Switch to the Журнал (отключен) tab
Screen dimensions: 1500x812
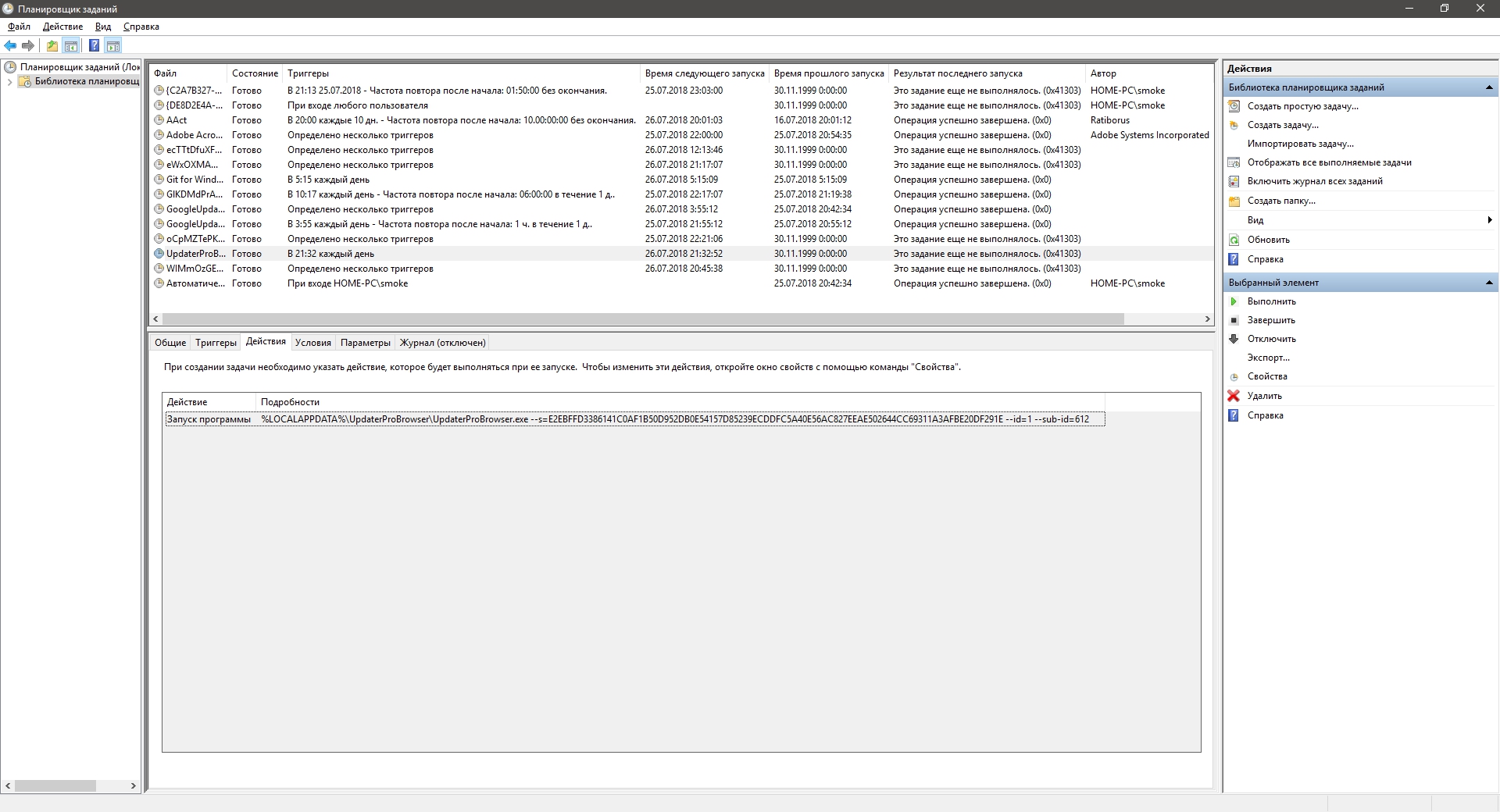click(443, 343)
